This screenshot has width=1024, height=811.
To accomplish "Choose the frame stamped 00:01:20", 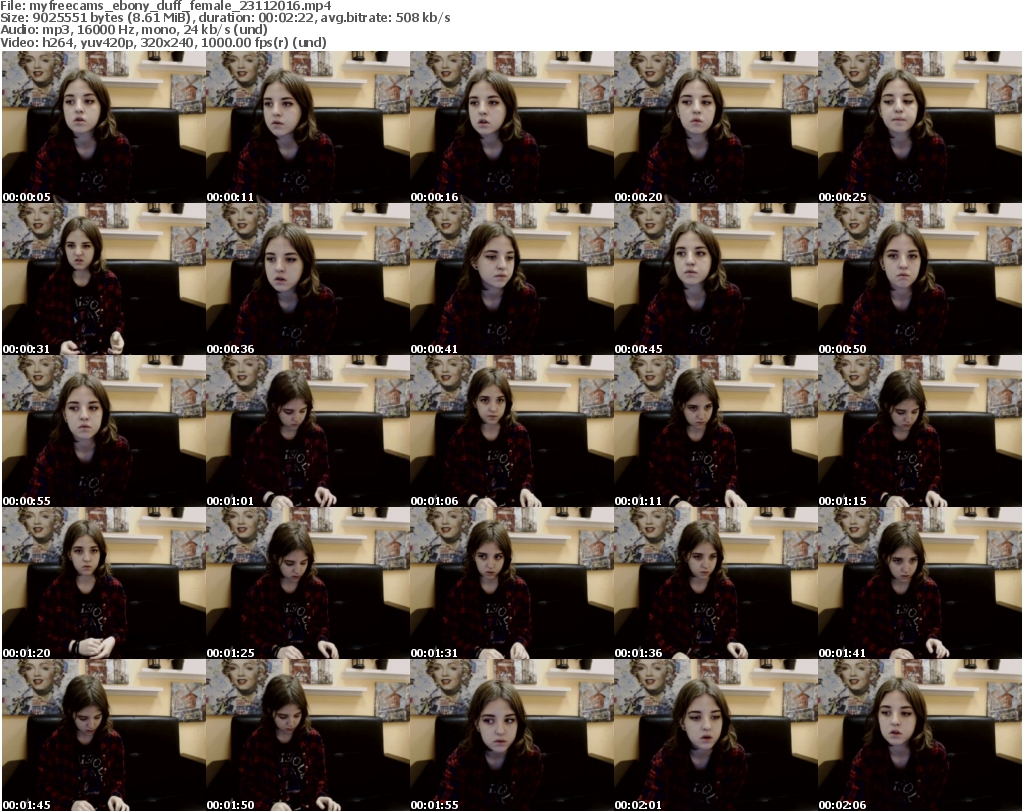I will 104,582.
